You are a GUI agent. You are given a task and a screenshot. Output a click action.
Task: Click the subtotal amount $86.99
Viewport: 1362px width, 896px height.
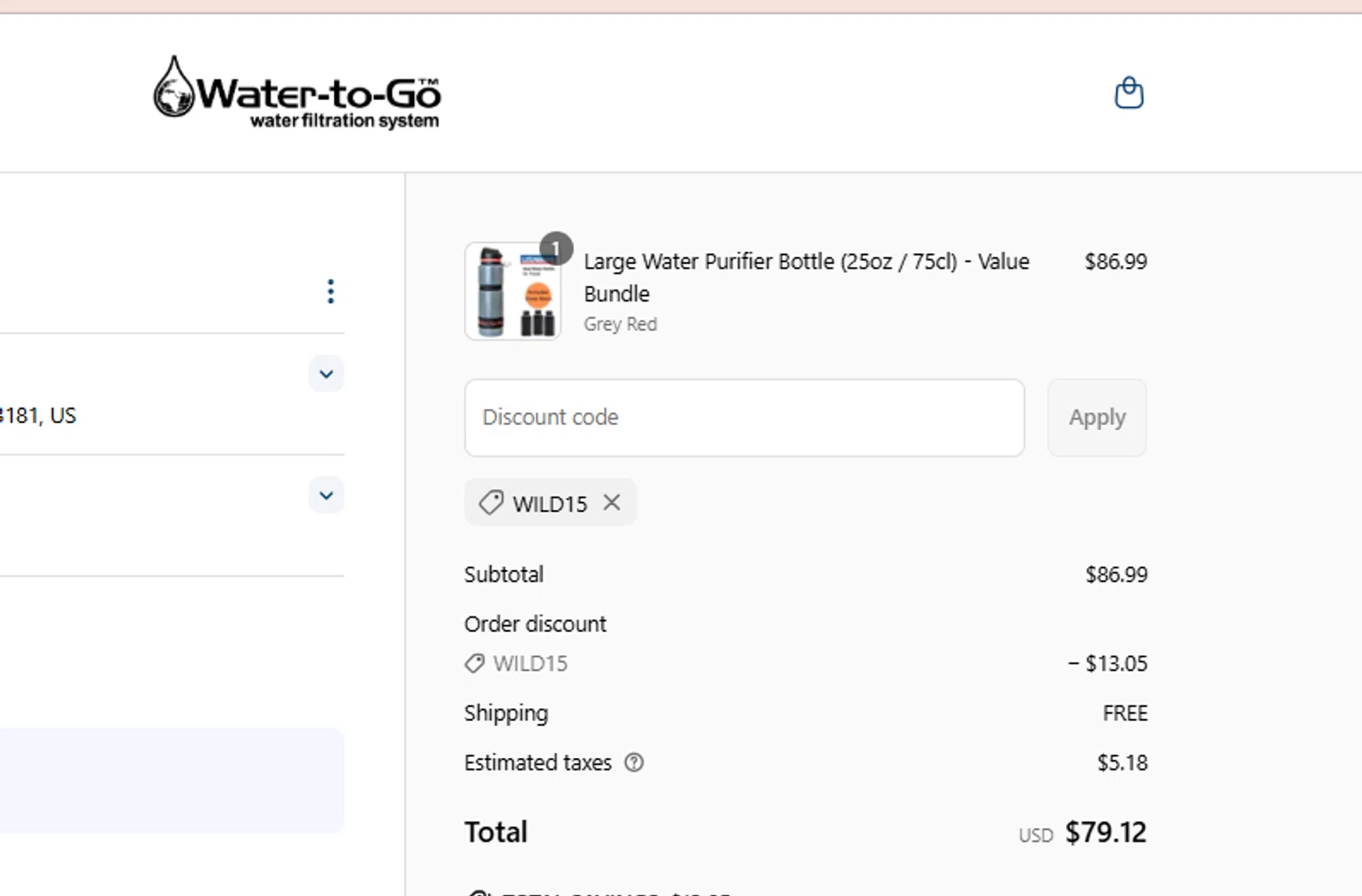[1117, 575]
